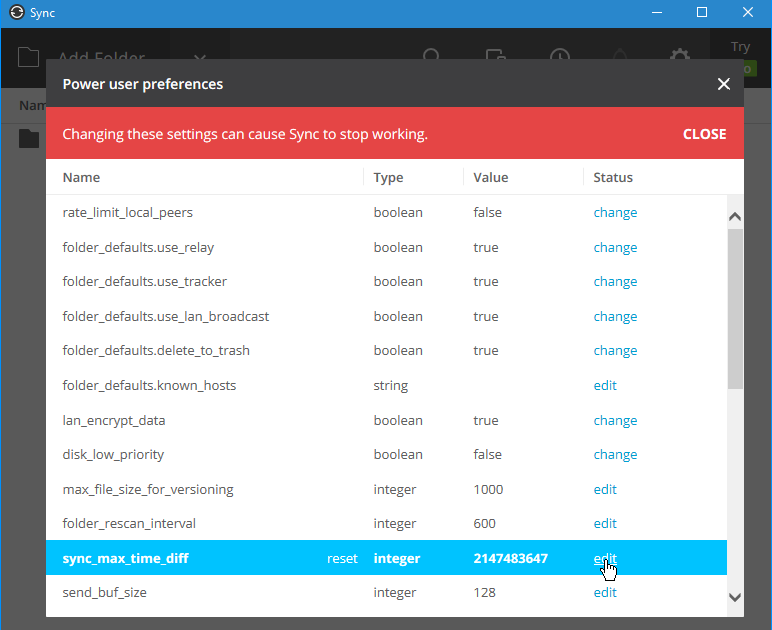This screenshot has height=630, width=772.
Task: Select the lan_encrypt_data name
Action: point(114,420)
